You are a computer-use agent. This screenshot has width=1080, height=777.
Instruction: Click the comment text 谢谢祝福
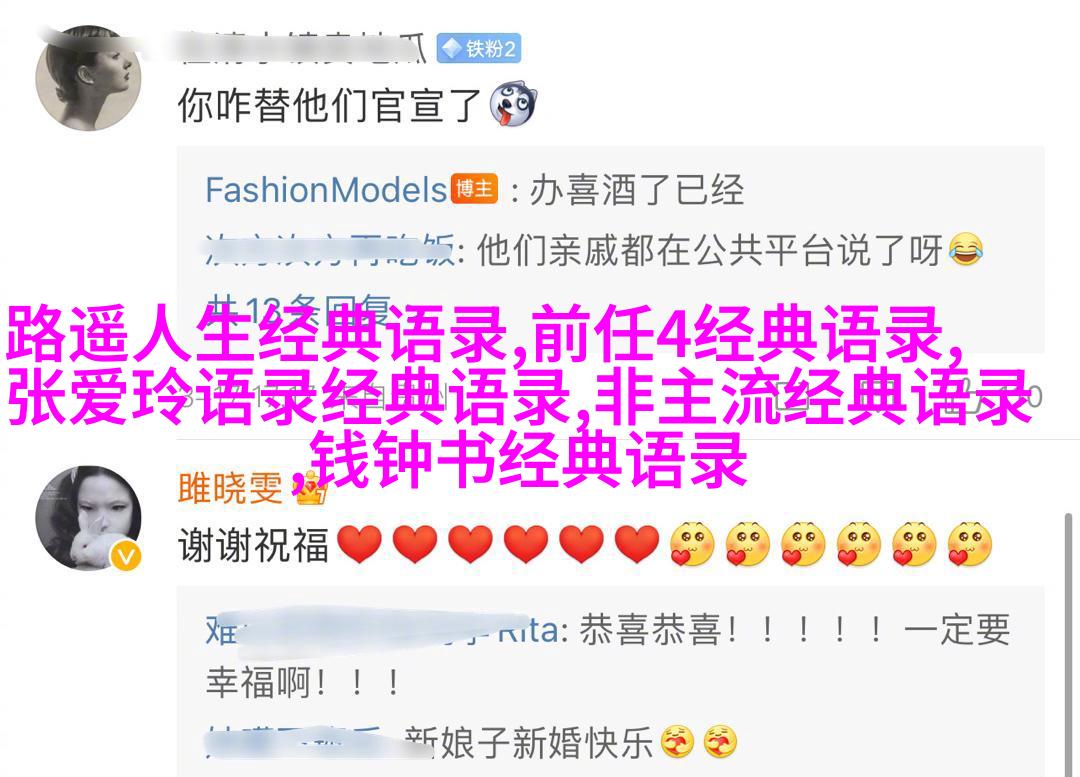tap(253, 545)
